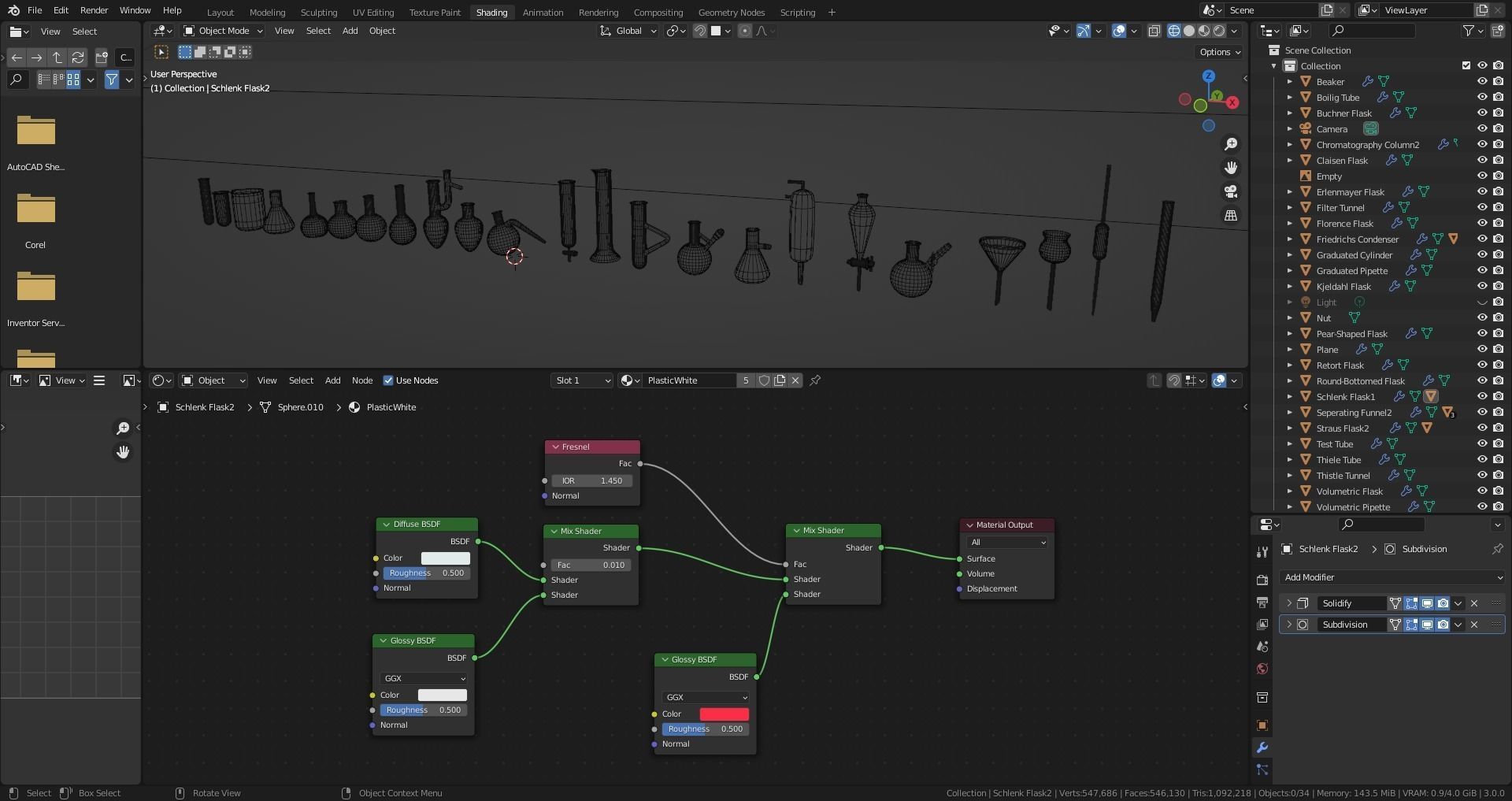Click the viewport pan hand gizmo
The image size is (1512, 801).
[x=1231, y=168]
